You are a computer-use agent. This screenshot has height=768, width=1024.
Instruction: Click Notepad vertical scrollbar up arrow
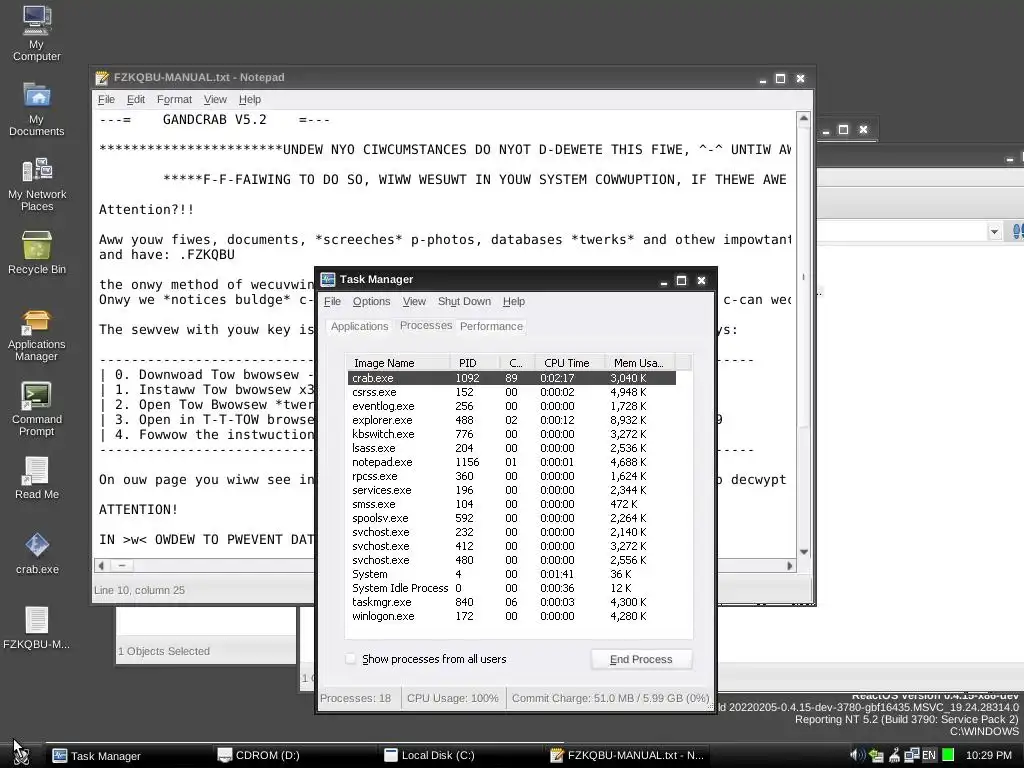coord(804,119)
